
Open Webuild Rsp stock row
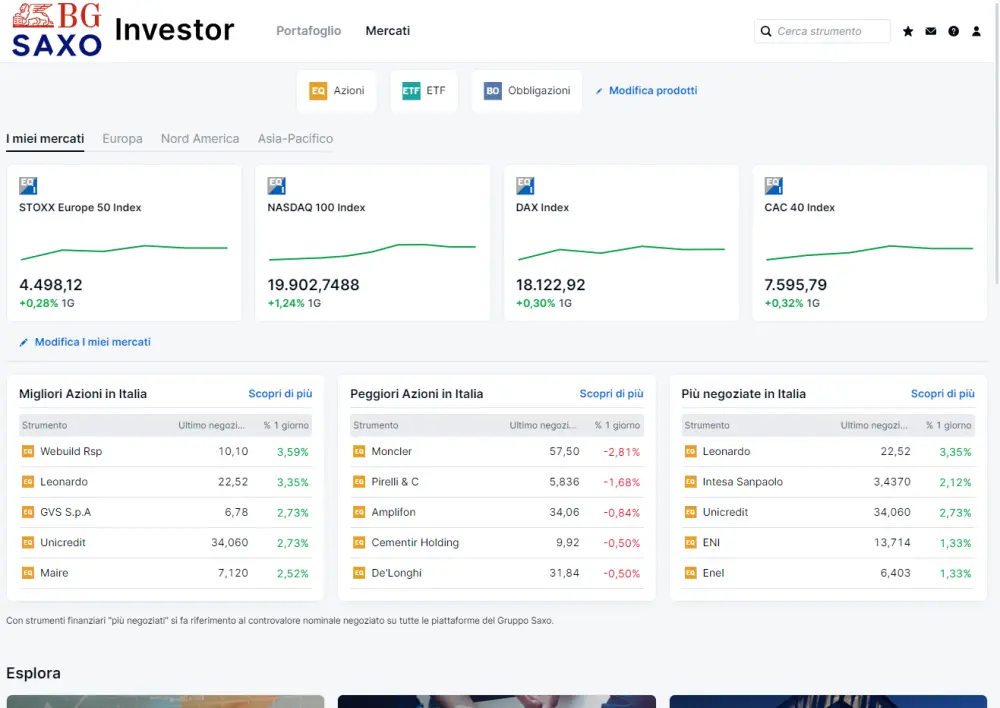pos(166,452)
